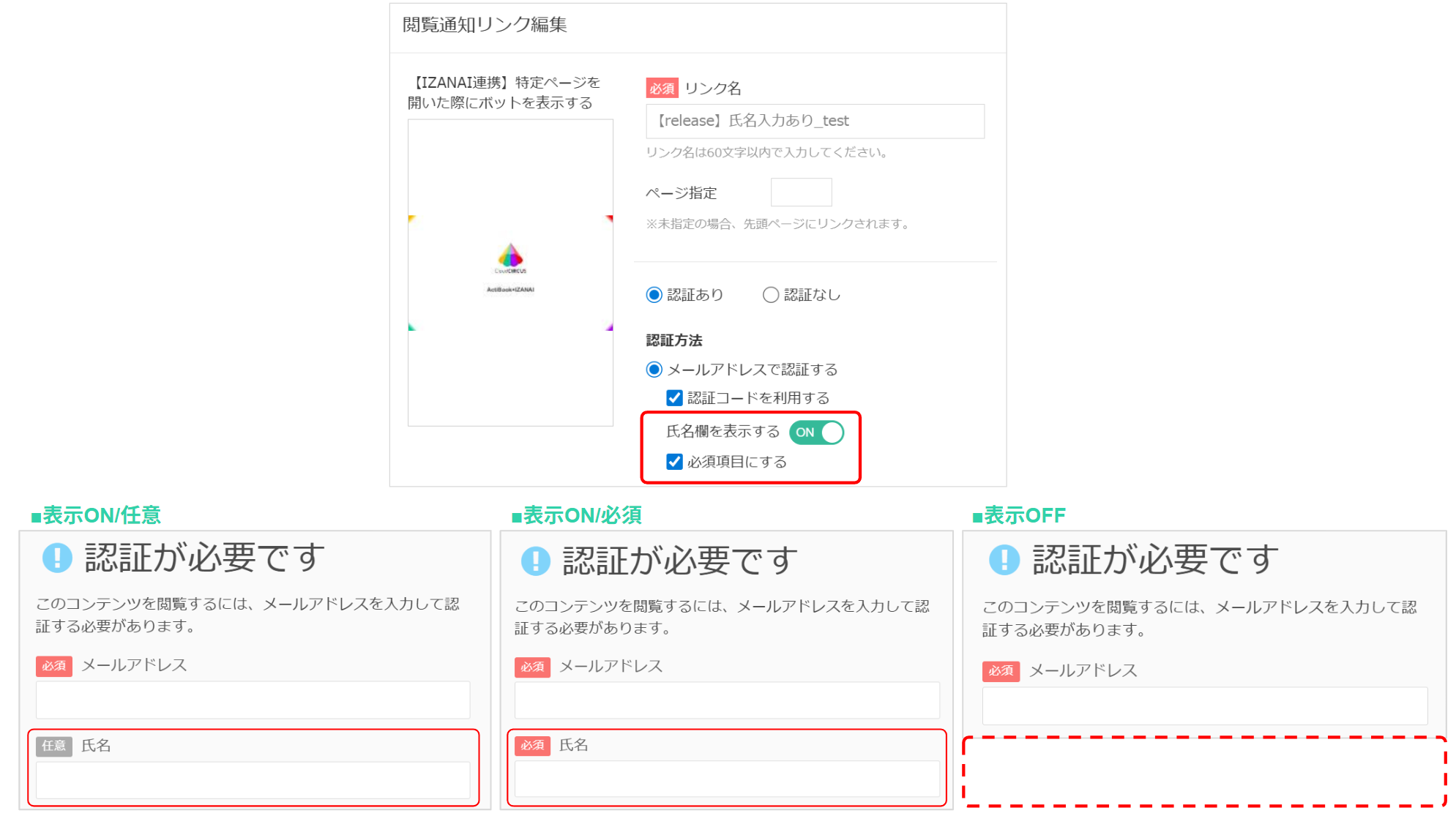
Task: Select the 認証なし radio button
Action: [770, 295]
